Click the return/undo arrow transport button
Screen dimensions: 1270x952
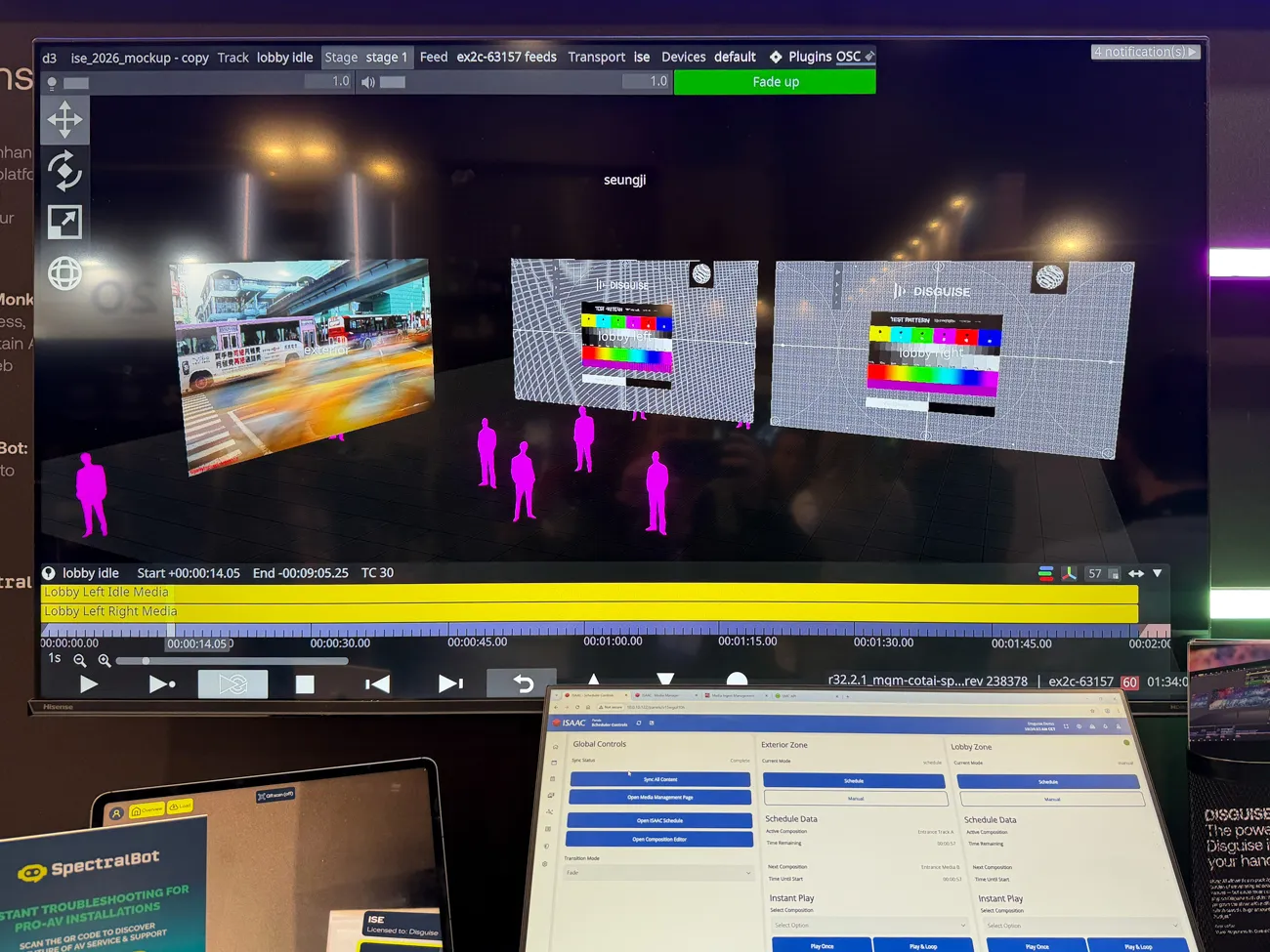[x=523, y=683]
